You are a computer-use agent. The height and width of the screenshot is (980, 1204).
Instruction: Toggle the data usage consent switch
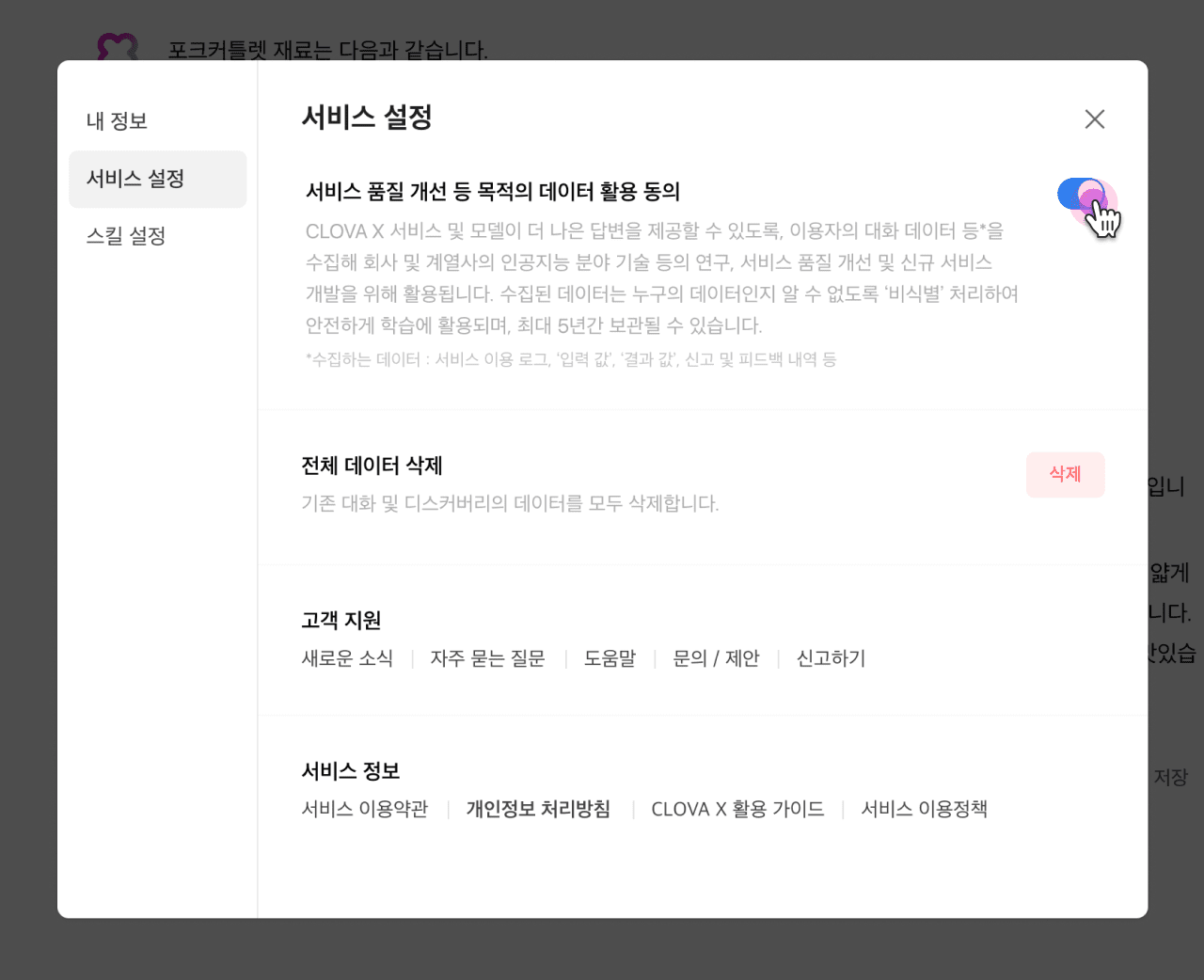[1080, 195]
